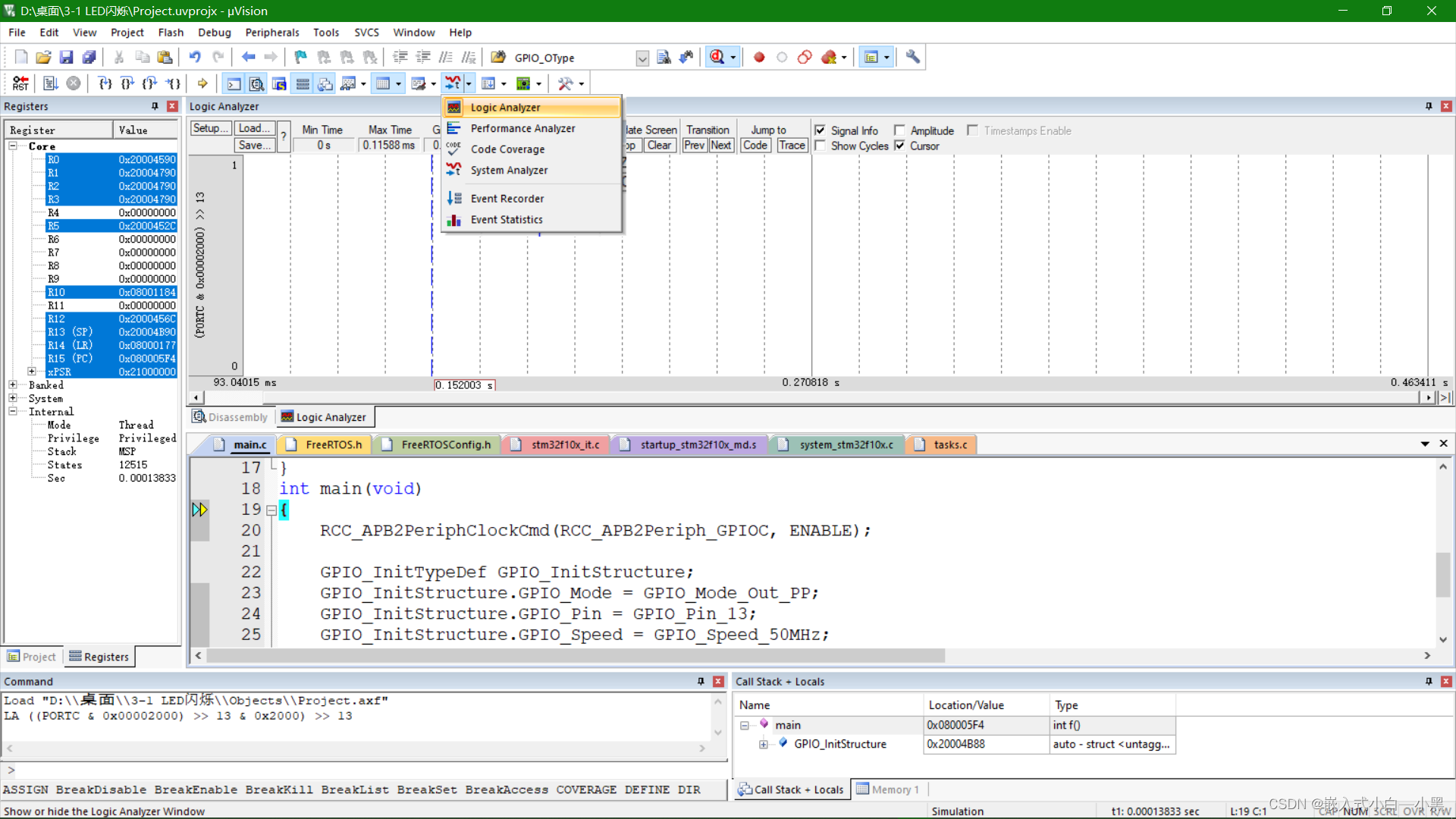
Task: Expand GPIO_InitStructure in Call Stack
Action: click(764, 744)
